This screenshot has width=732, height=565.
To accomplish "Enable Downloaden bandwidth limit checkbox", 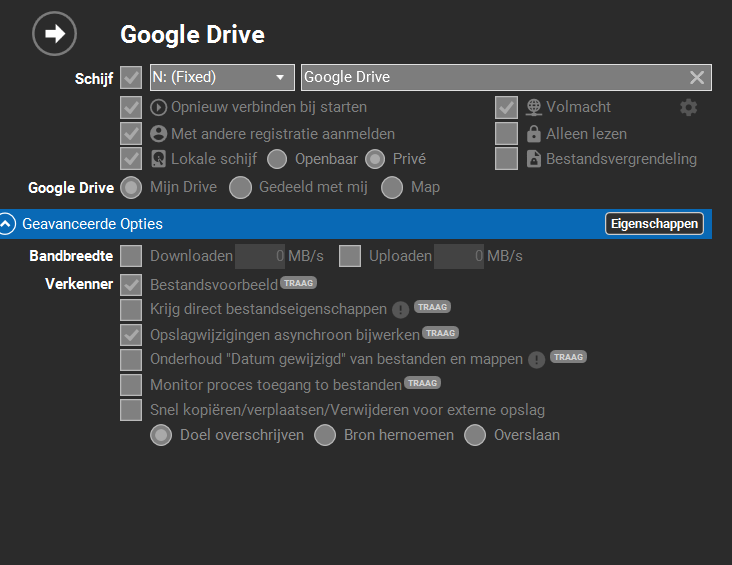I will point(131,256).
